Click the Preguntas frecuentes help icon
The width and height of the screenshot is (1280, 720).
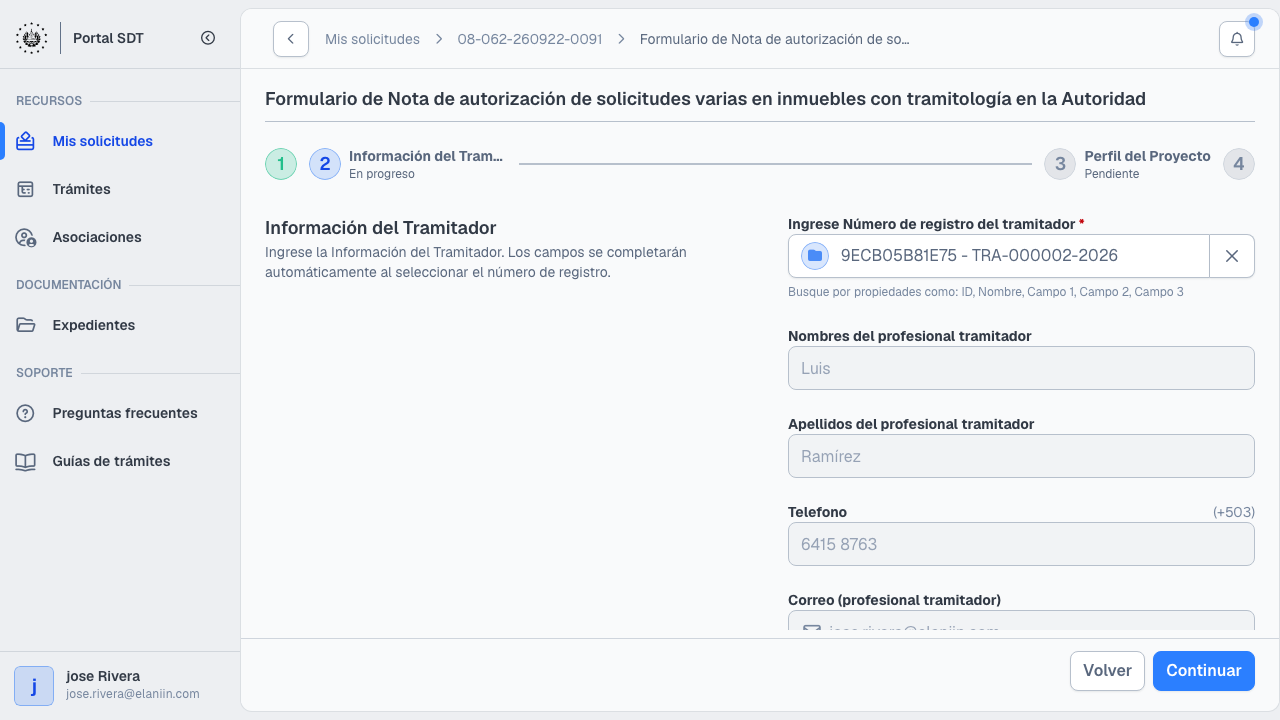tap(26, 413)
